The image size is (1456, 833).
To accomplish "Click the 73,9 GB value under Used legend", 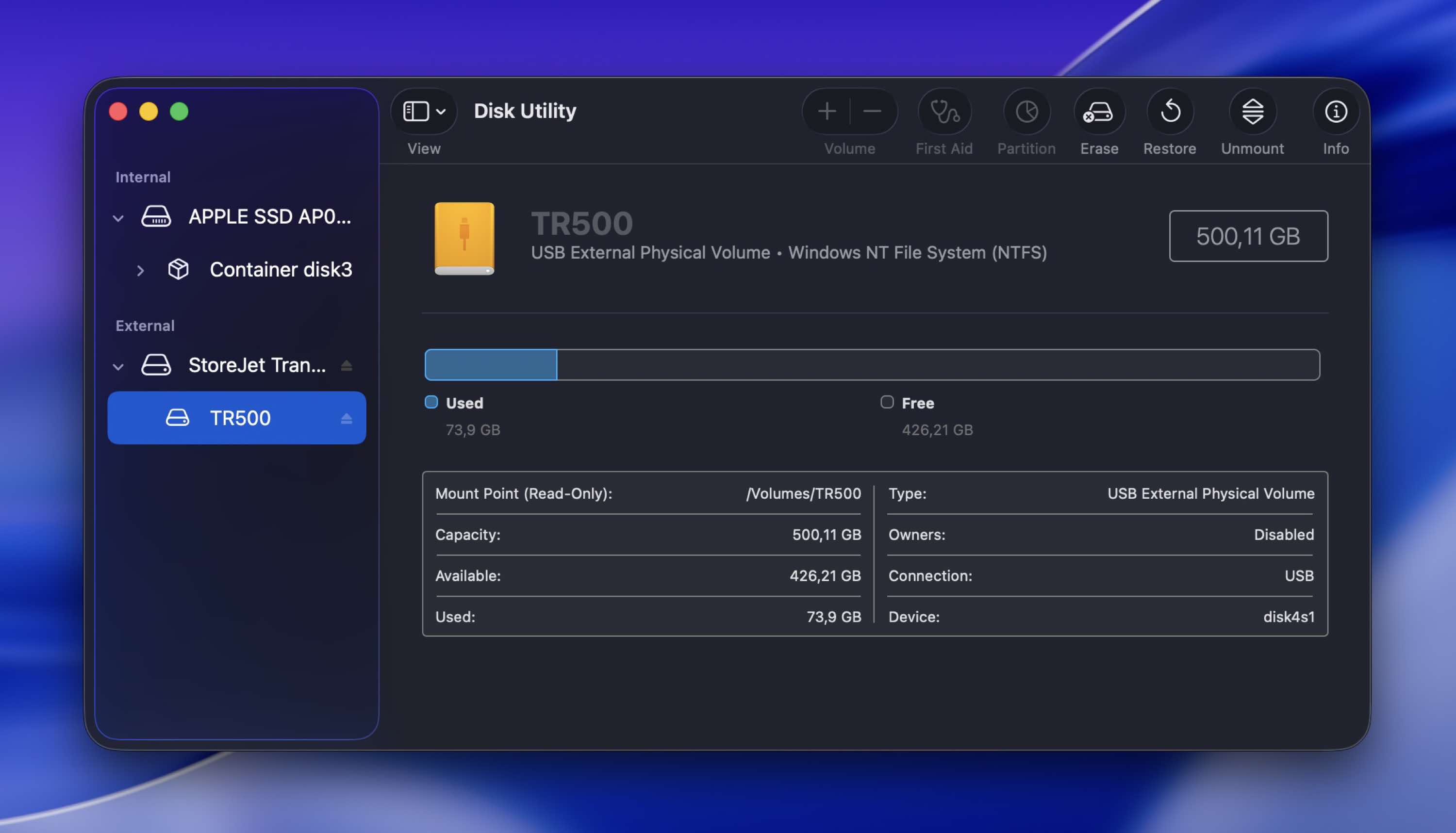I will click(473, 430).
